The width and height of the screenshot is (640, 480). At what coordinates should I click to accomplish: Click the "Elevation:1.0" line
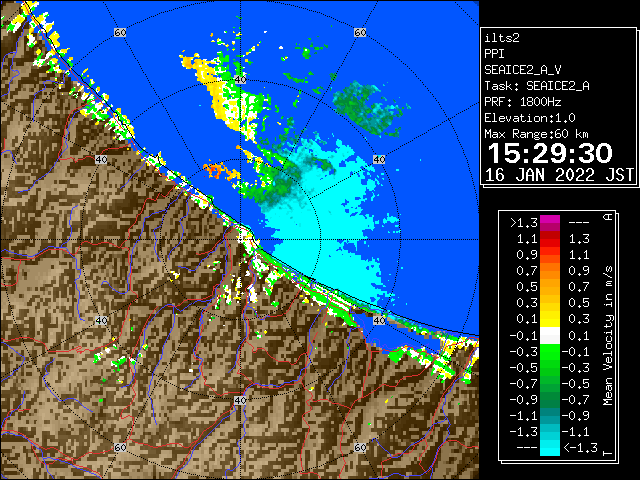pos(530,118)
